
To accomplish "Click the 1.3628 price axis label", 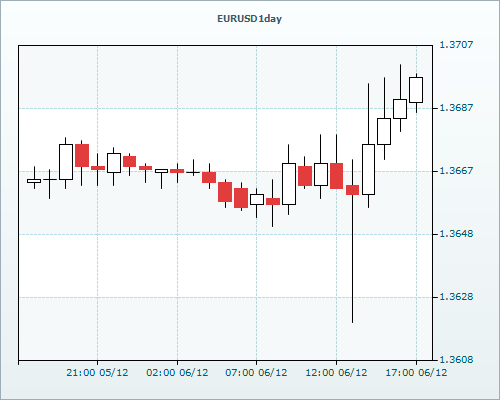I will coord(456,297).
